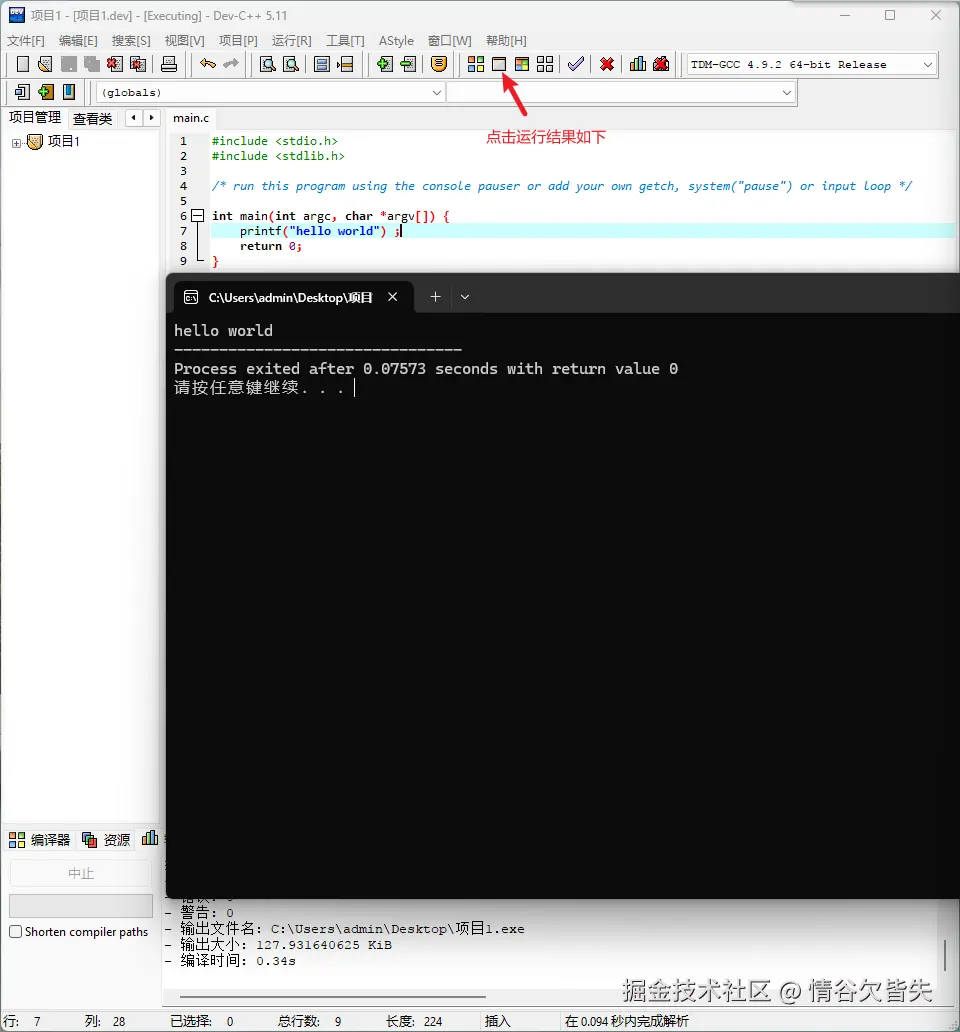Click the Insert snippet icon in second toolbar row

click(22, 91)
